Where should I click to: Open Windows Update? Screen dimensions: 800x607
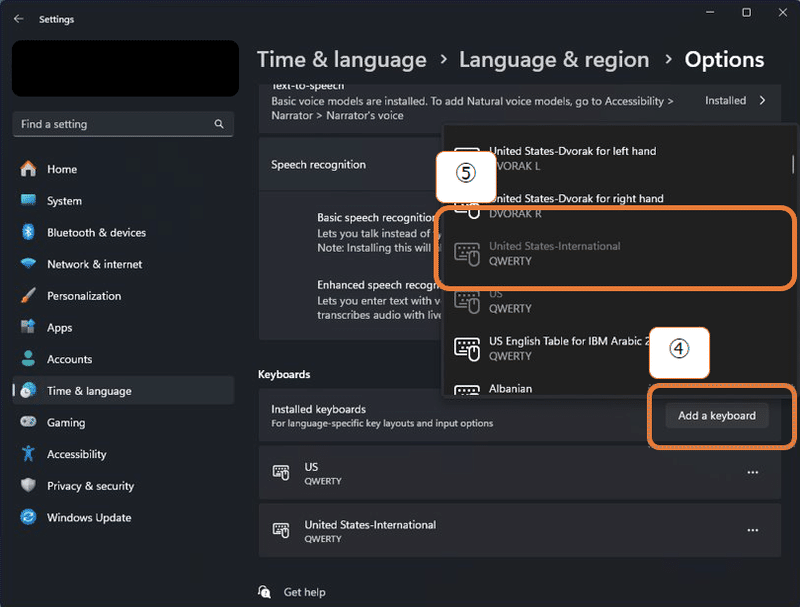[123, 517]
